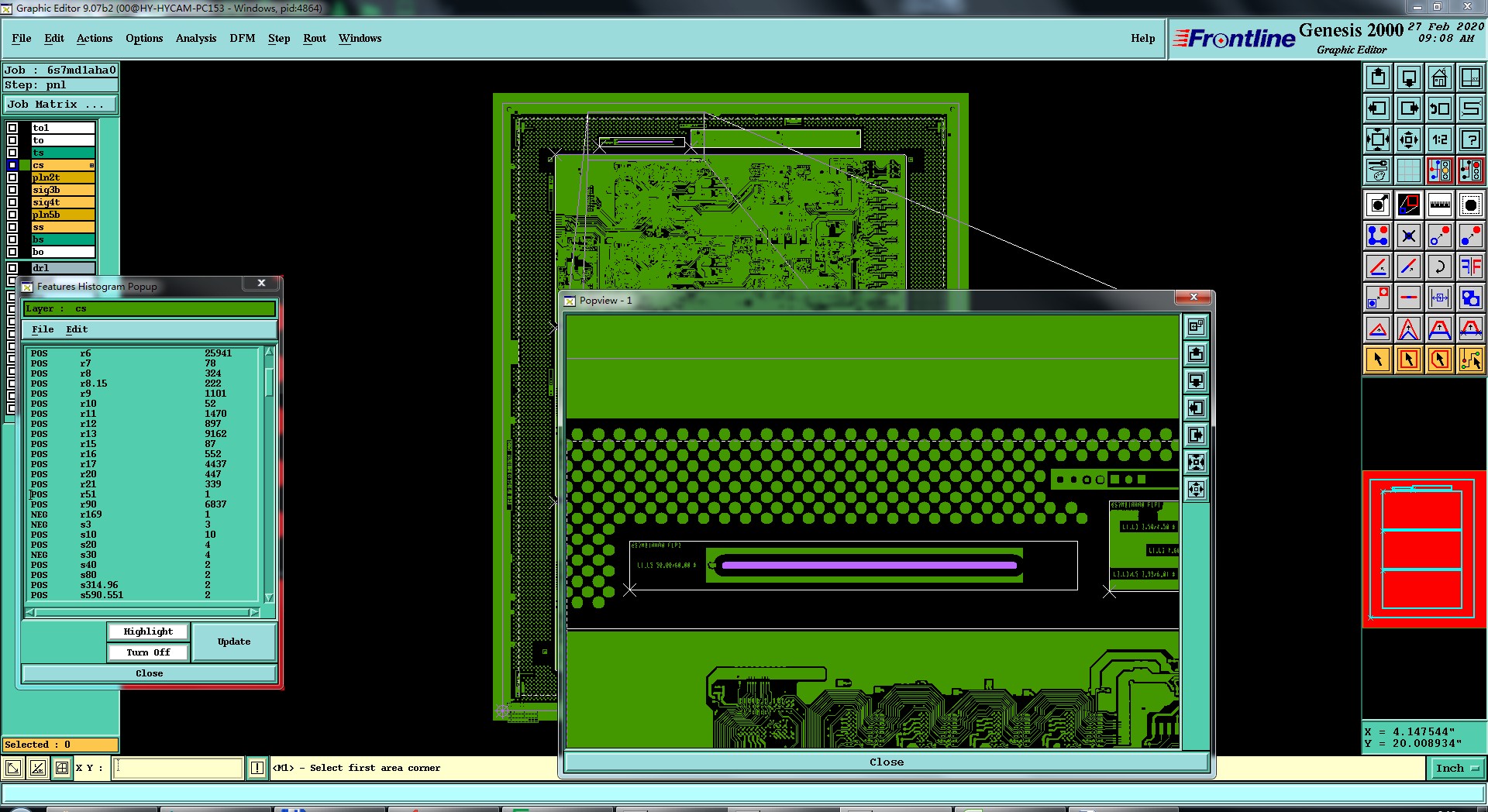Click the grid display icon in main toolbar
This screenshot has height=812, width=1488.
pyautogui.click(x=1409, y=170)
